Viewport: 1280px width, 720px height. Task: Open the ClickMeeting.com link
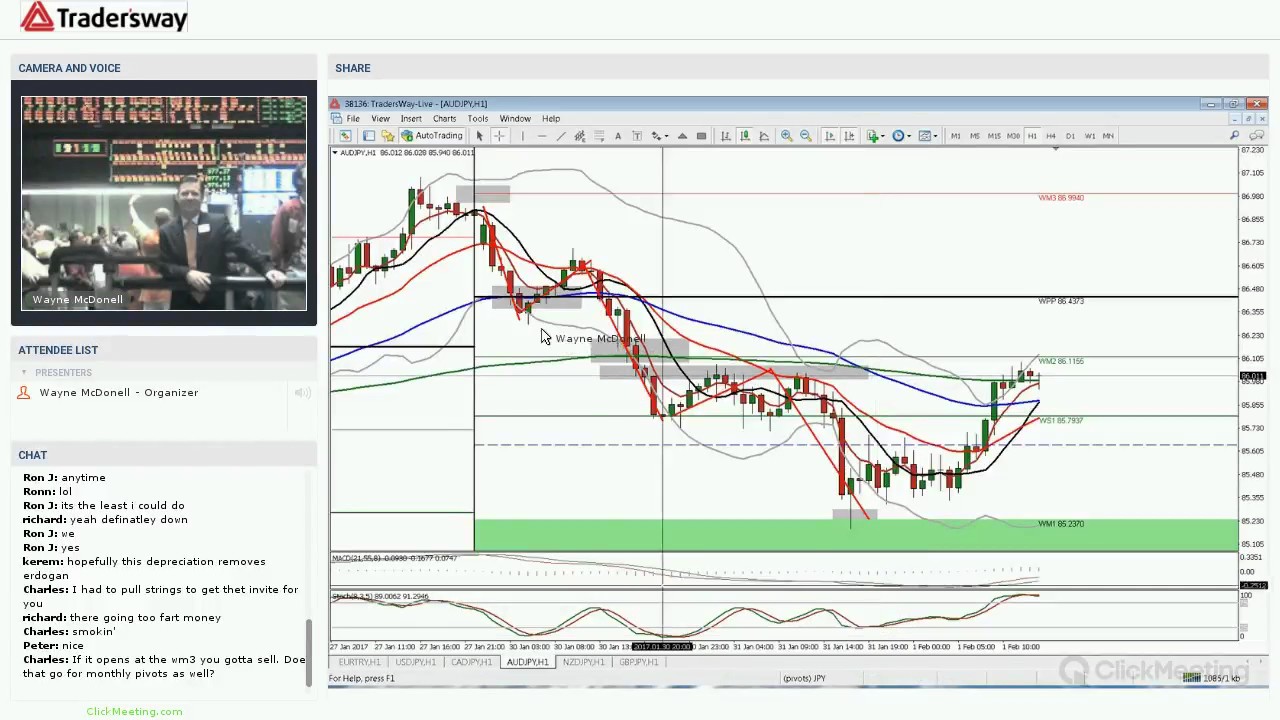134,712
